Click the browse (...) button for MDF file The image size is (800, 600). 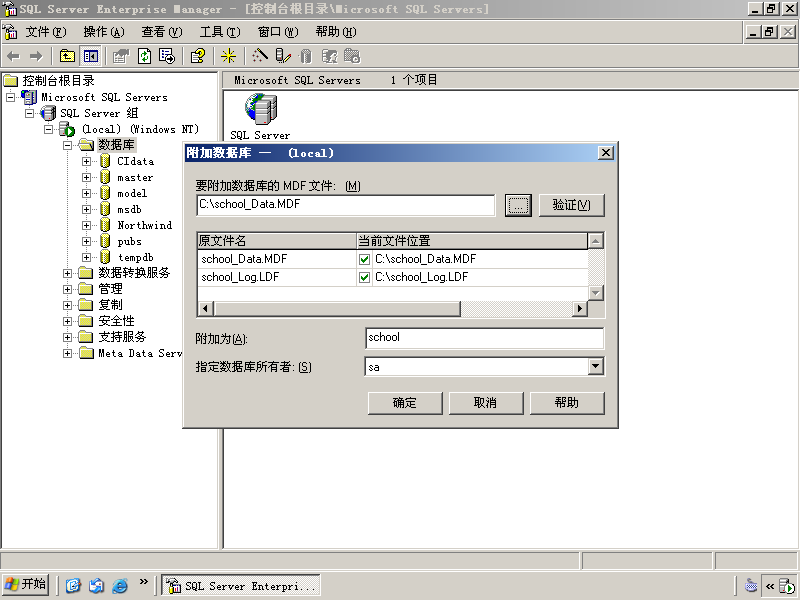(518, 205)
